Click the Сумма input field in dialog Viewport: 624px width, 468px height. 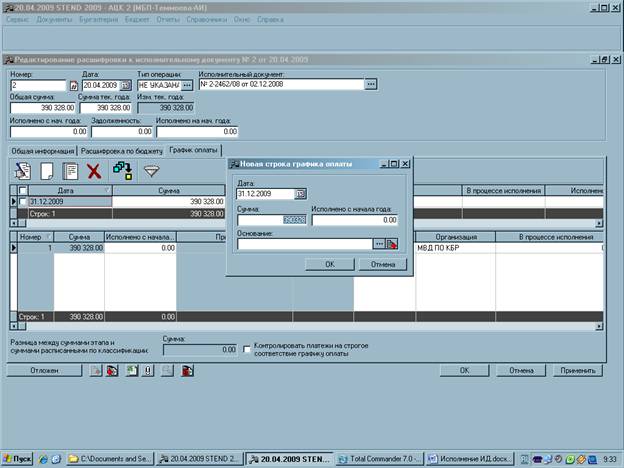[x=271, y=219]
